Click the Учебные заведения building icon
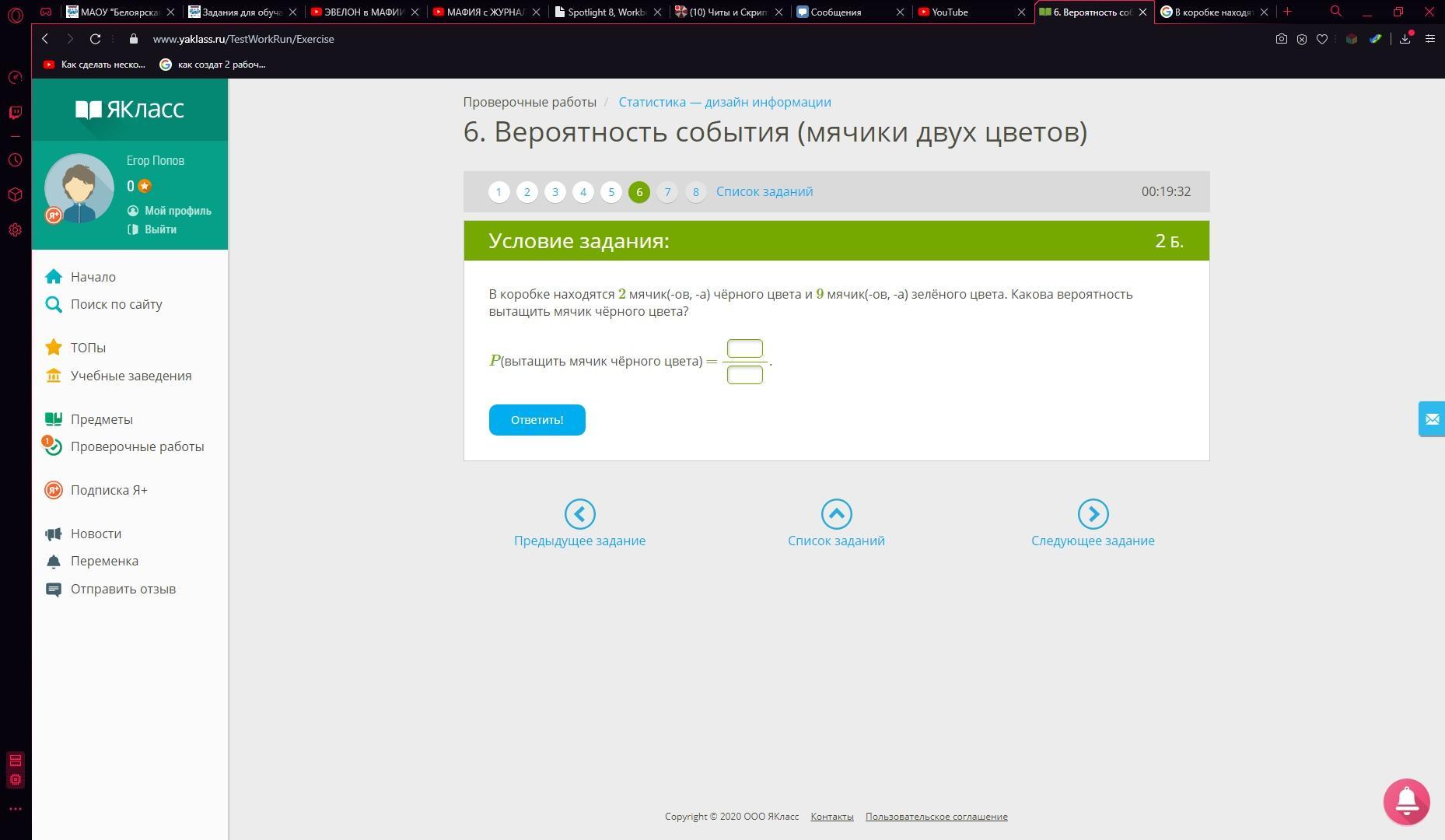1445x840 pixels. 54,376
